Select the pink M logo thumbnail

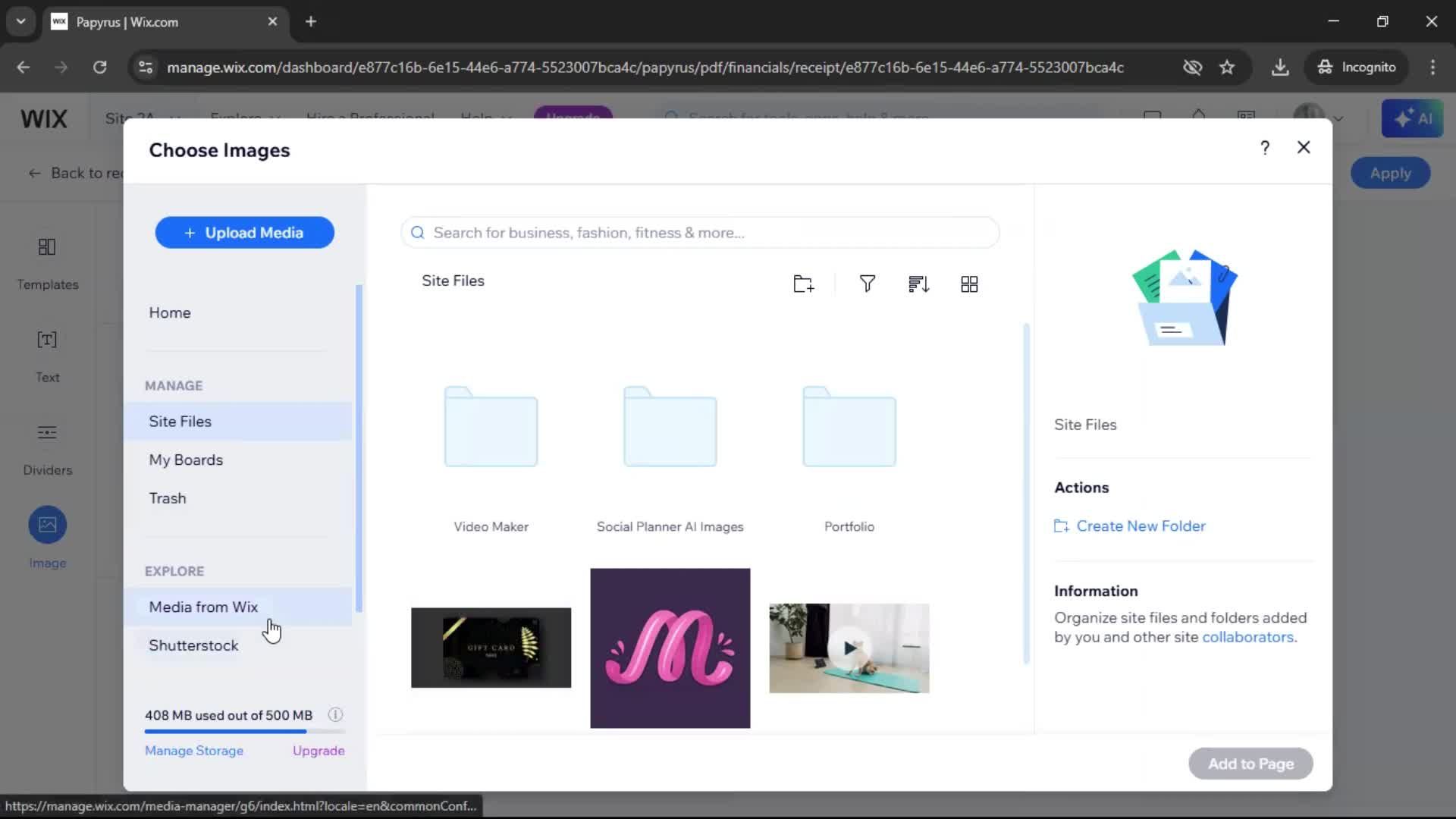point(670,648)
